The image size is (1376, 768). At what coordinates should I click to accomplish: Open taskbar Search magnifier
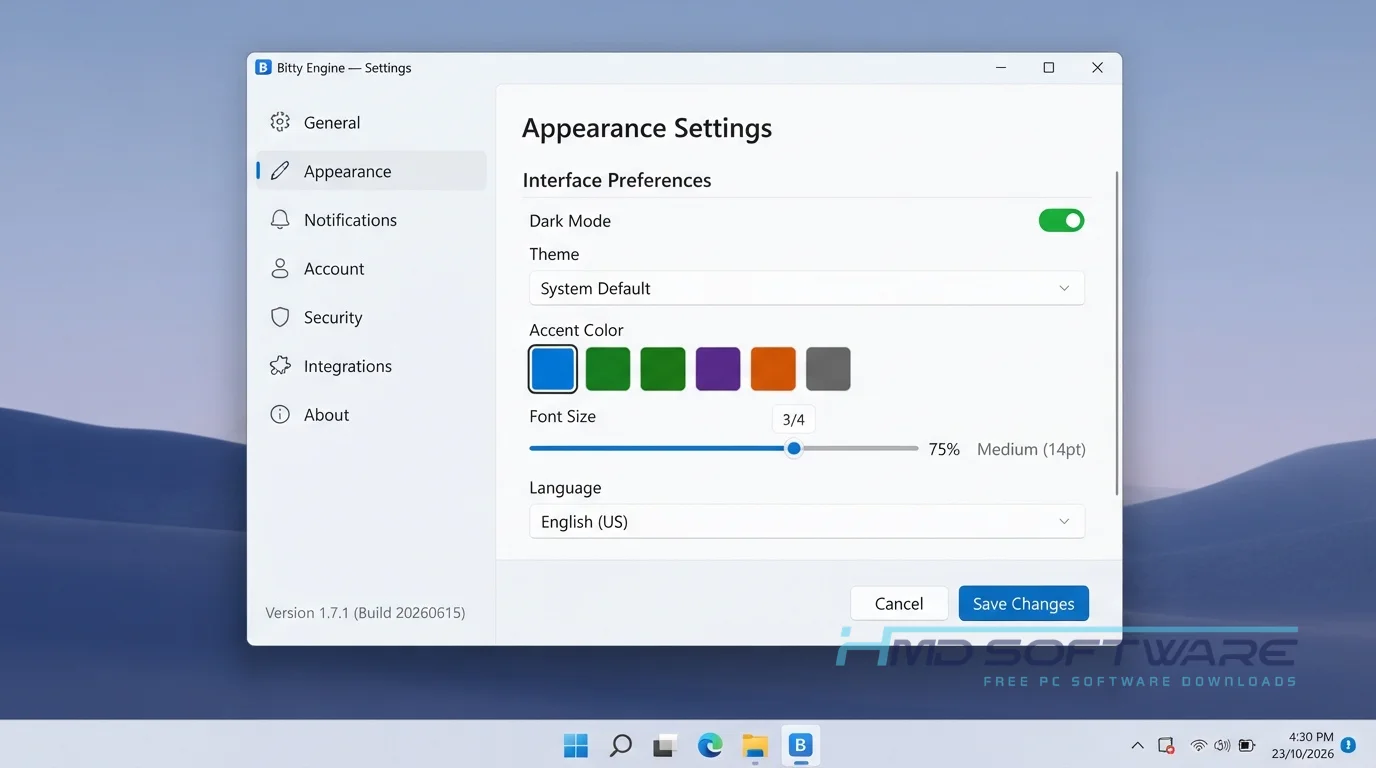pos(621,745)
